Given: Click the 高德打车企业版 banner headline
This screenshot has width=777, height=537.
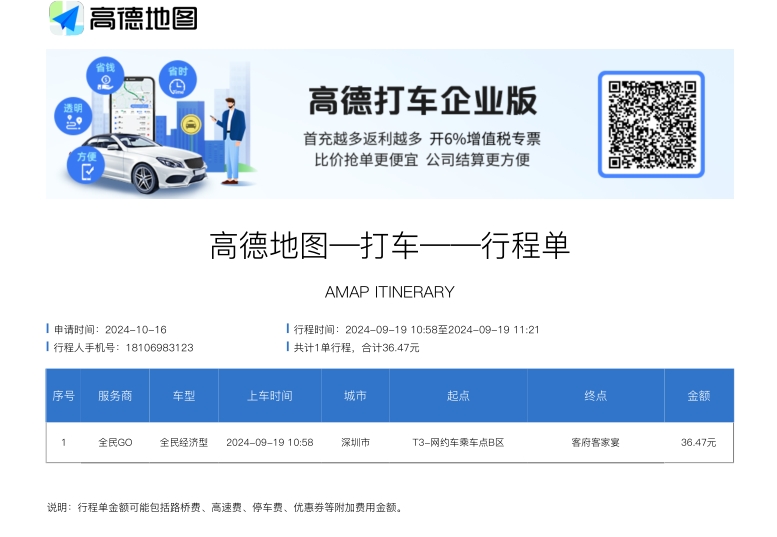Looking at the screenshot, I should tap(422, 101).
